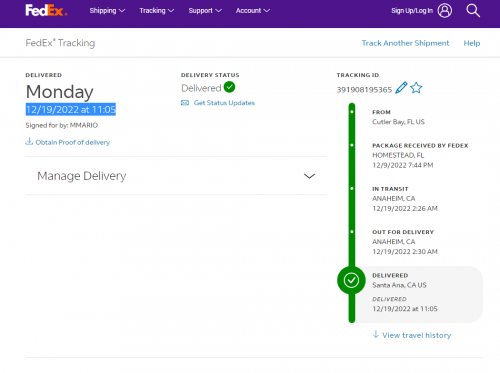The image size is (500, 373).
Task: Click the FROM timeline marker dot
Action: 352,112
